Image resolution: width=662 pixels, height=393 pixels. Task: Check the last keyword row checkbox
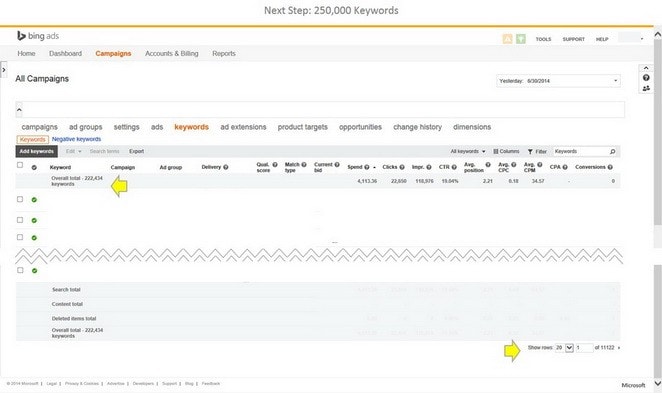(20, 270)
